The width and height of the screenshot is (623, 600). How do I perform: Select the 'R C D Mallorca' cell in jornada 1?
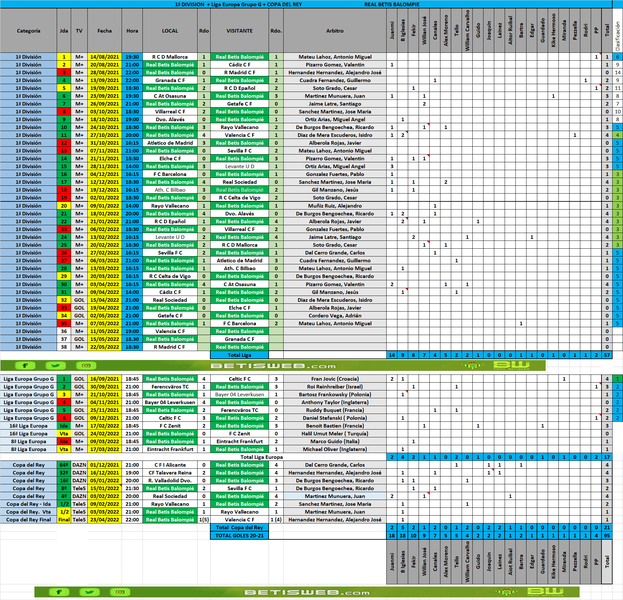[170, 57]
